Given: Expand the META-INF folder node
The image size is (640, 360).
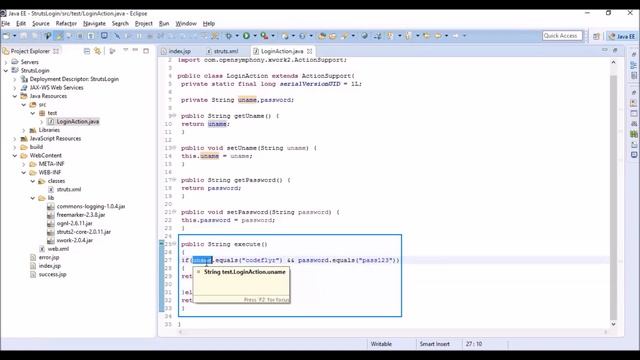Looking at the screenshot, I should (x=24, y=164).
